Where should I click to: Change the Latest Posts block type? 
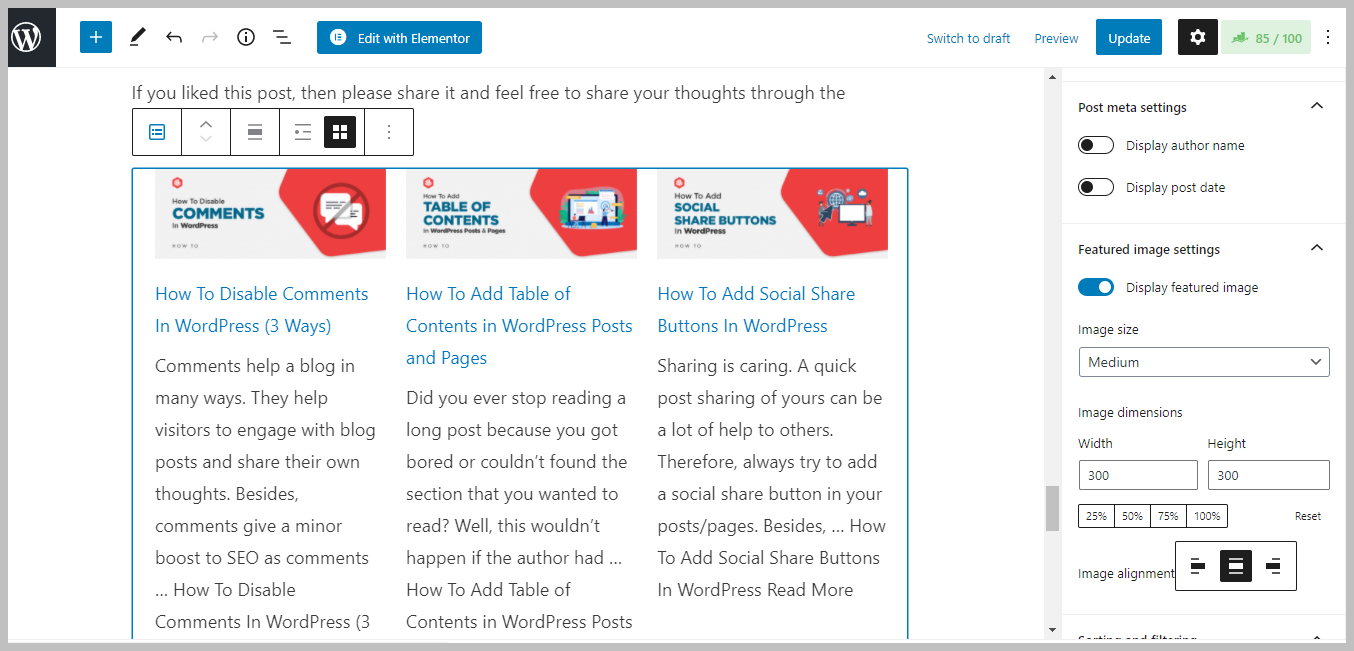pyautogui.click(x=157, y=132)
